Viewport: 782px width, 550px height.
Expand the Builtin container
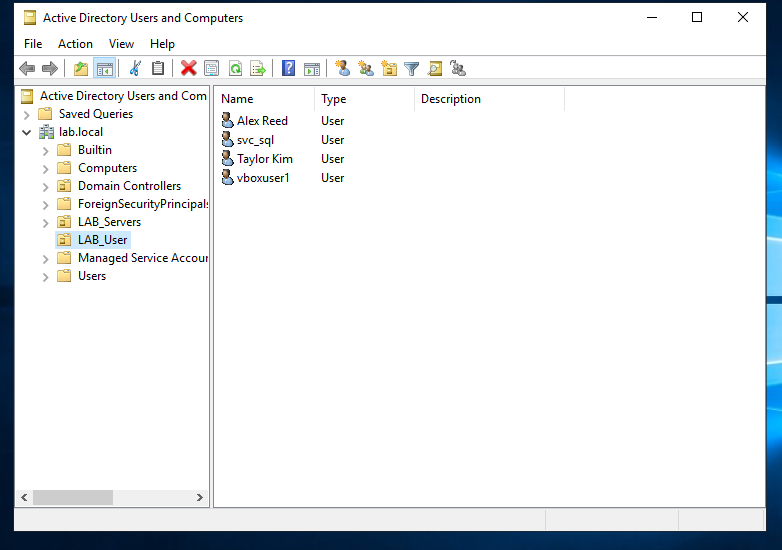[46, 151]
